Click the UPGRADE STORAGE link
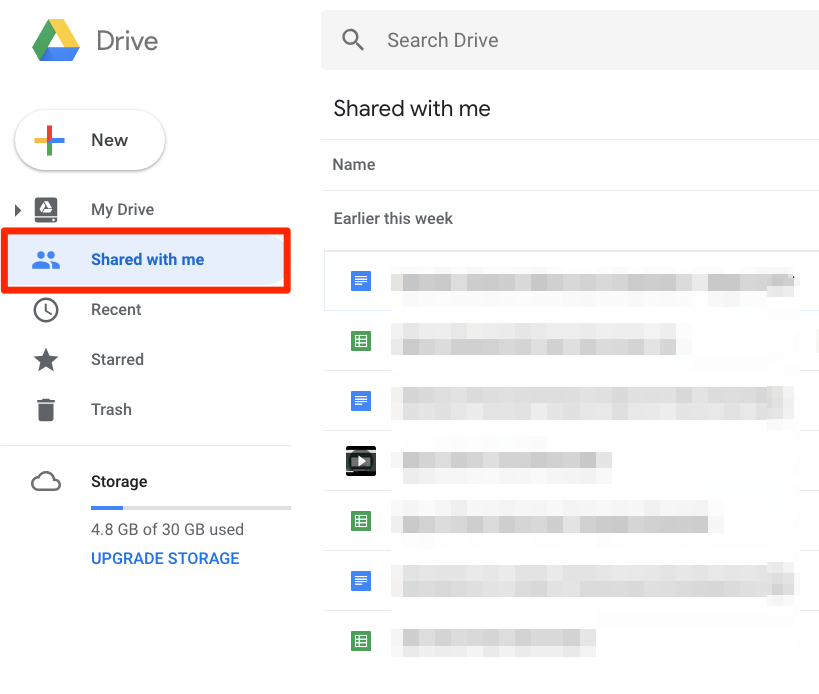This screenshot has width=819, height=694. coord(165,558)
